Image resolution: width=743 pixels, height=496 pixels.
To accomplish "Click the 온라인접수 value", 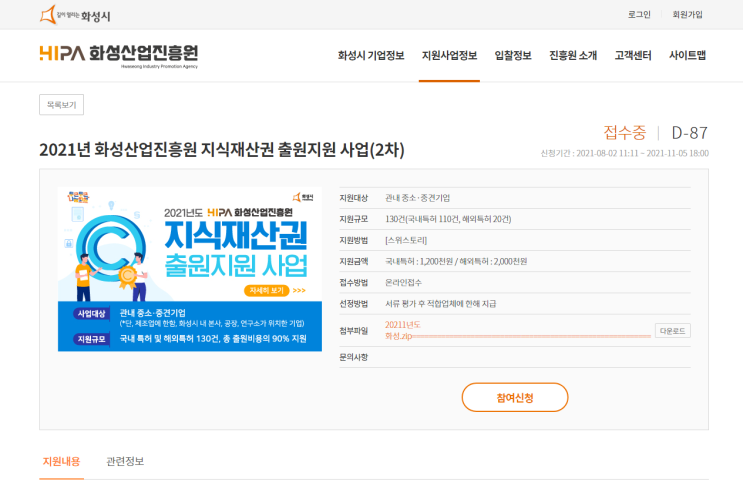I will coord(403,283).
